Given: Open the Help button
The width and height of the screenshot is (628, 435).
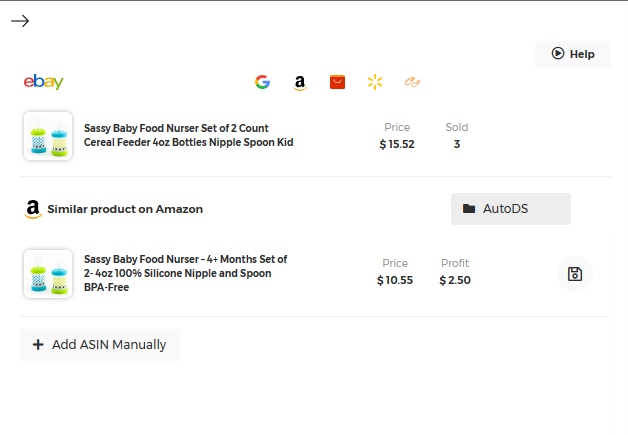Looking at the screenshot, I should (x=573, y=54).
